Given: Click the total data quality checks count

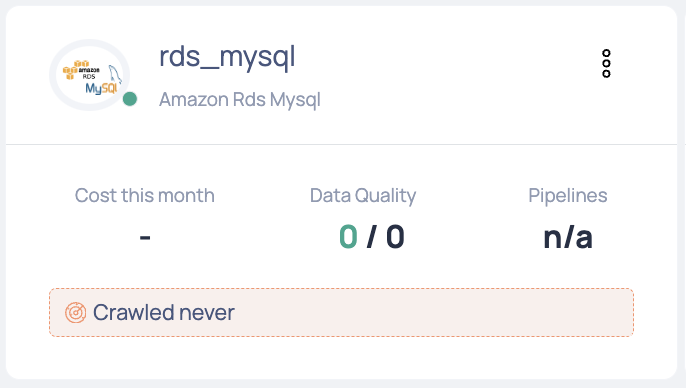Looking at the screenshot, I should [x=395, y=237].
